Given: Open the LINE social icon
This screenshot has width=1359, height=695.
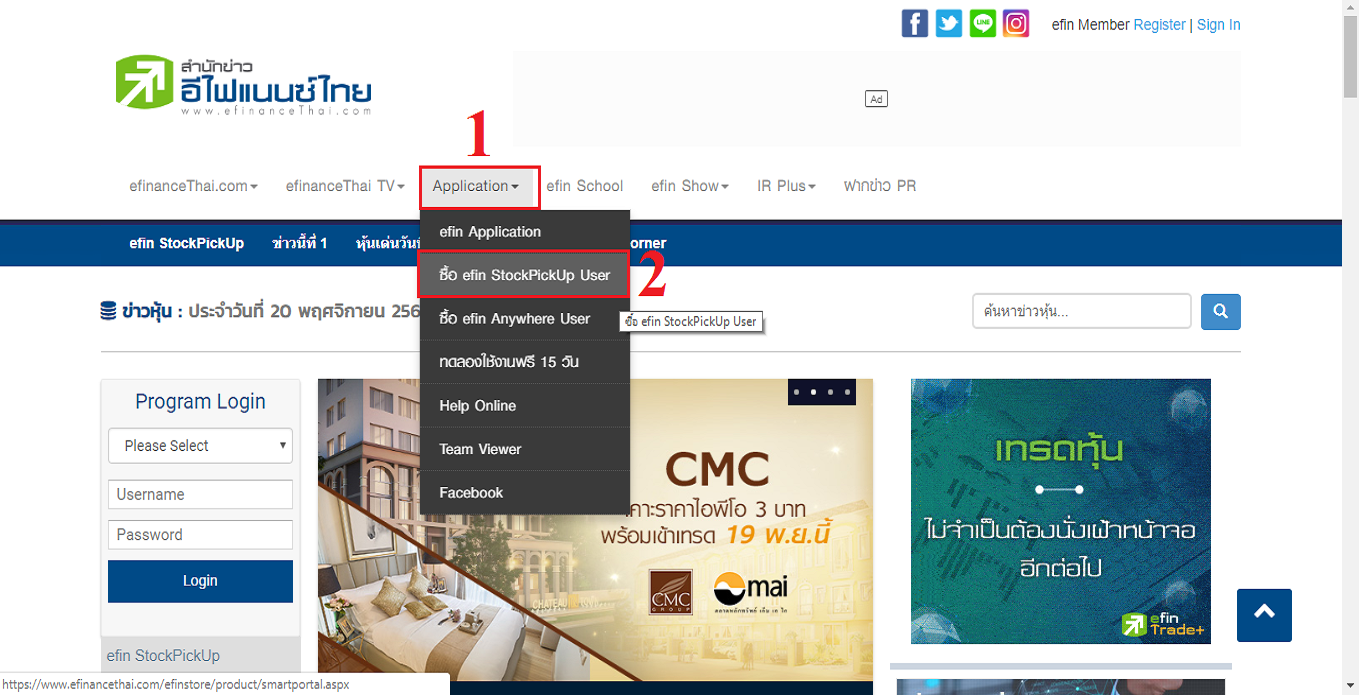Looking at the screenshot, I should pyautogui.click(x=983, y=23).
